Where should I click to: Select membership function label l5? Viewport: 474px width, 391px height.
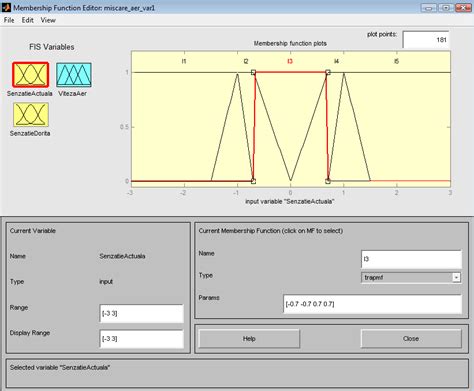(x=396, y=61)
